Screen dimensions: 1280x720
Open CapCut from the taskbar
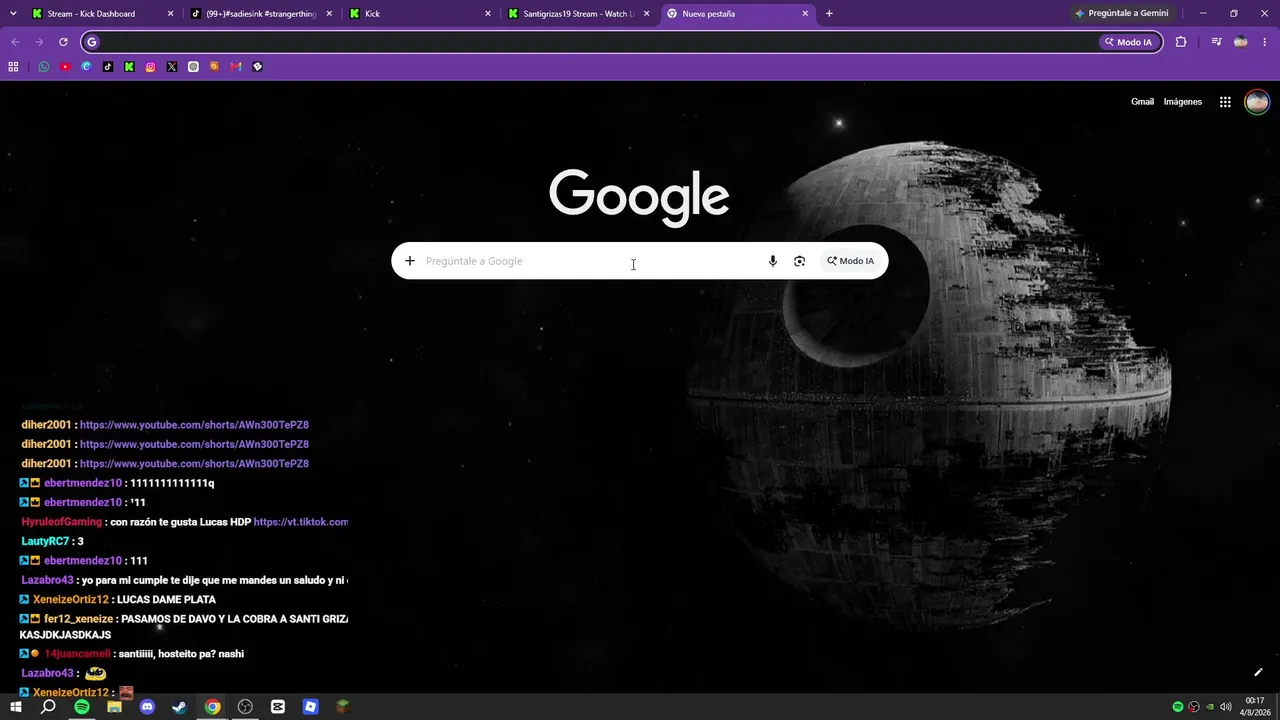(278, 707)
